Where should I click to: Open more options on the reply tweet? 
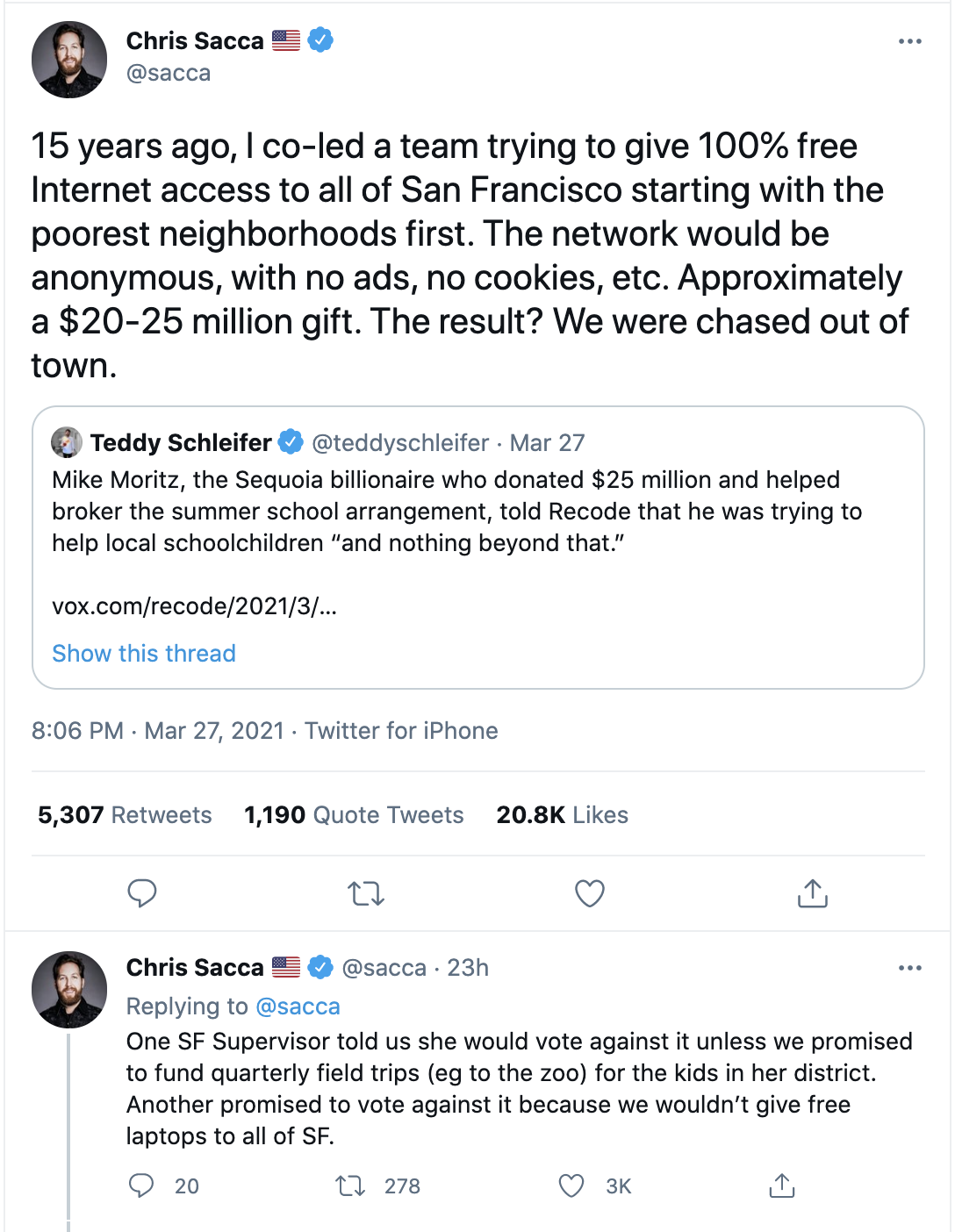point(910,968)
